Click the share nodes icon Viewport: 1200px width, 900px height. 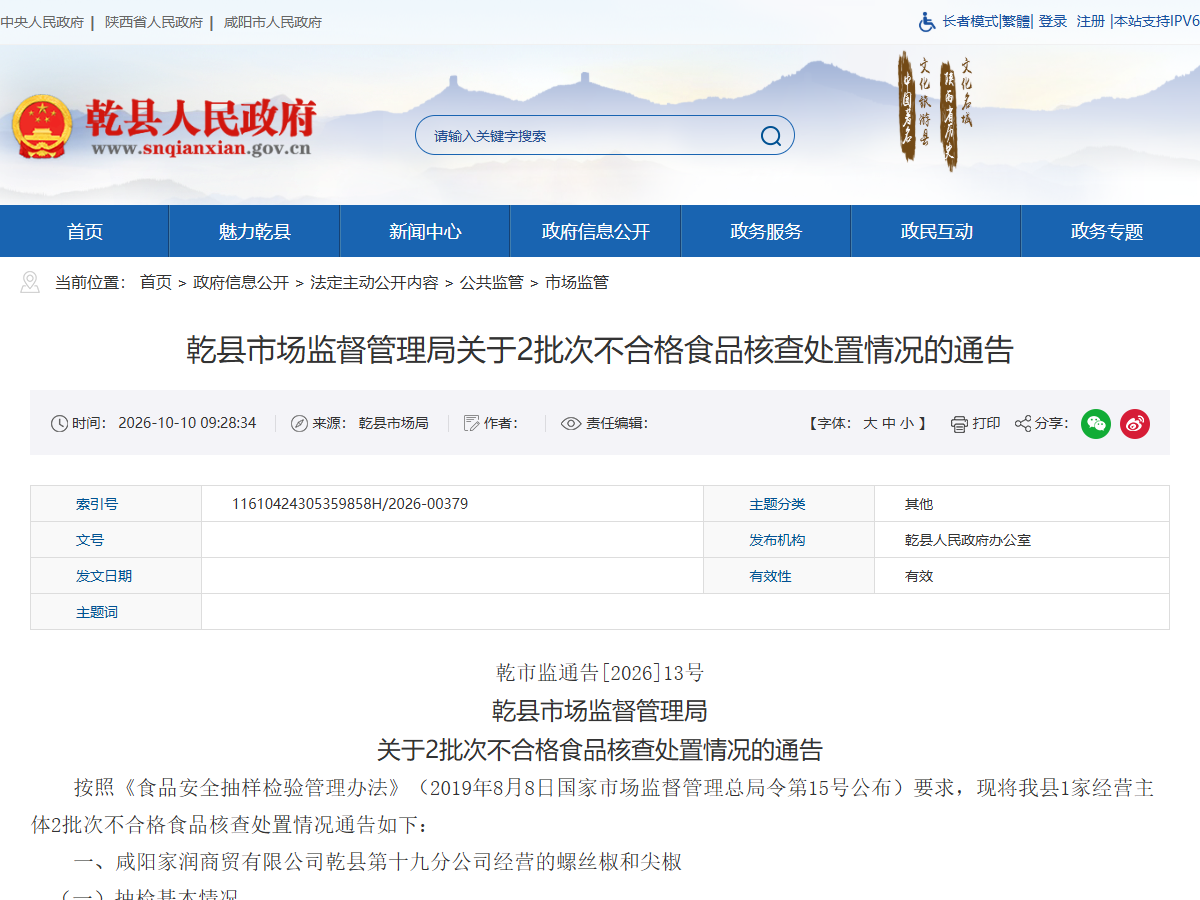click(1023, 424)
